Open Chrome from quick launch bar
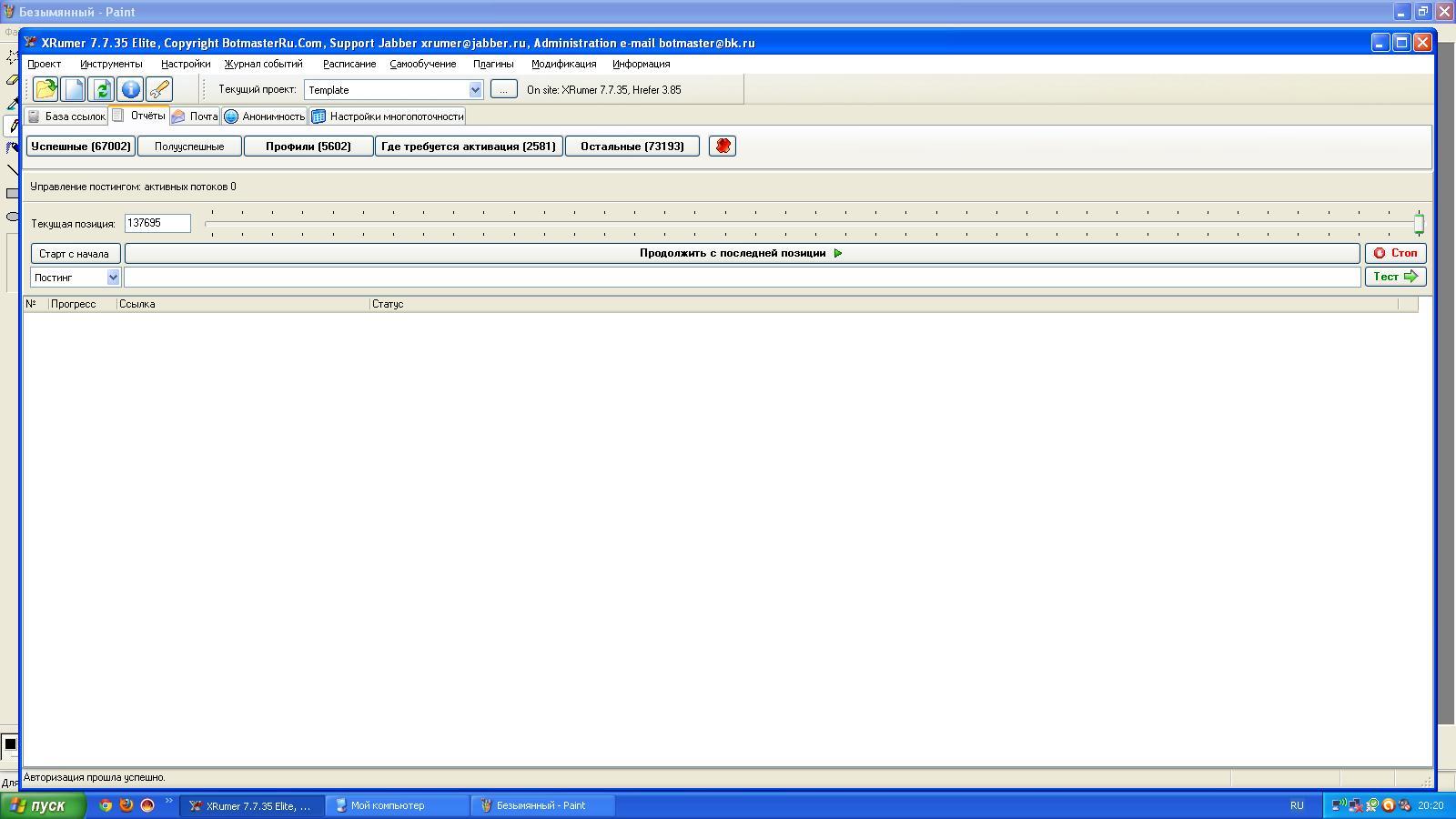This screenshot has width=1456, height=819. point(106,805)
